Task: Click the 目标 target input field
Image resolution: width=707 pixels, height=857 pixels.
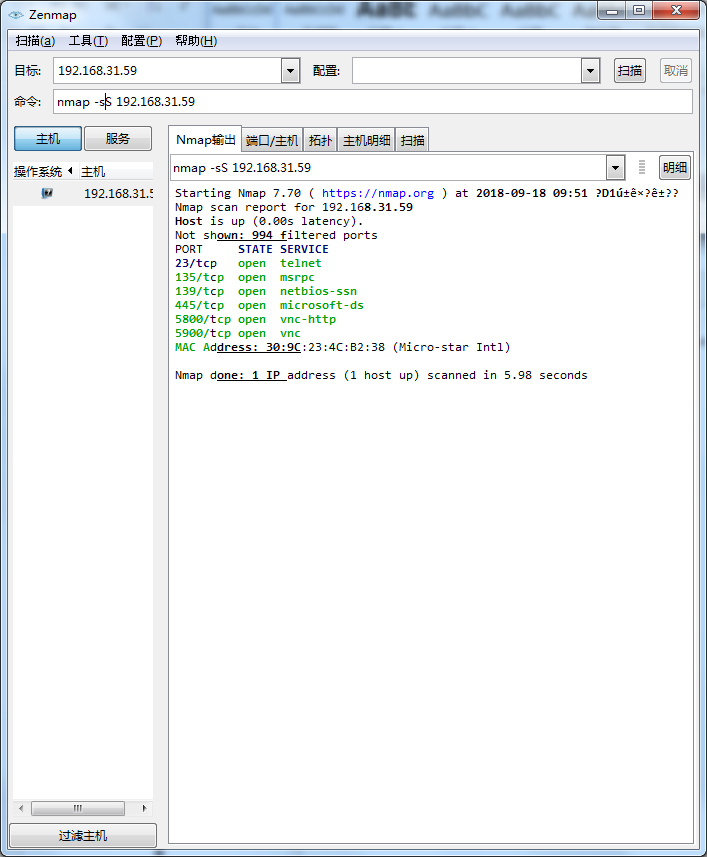Action: [168, 71]
